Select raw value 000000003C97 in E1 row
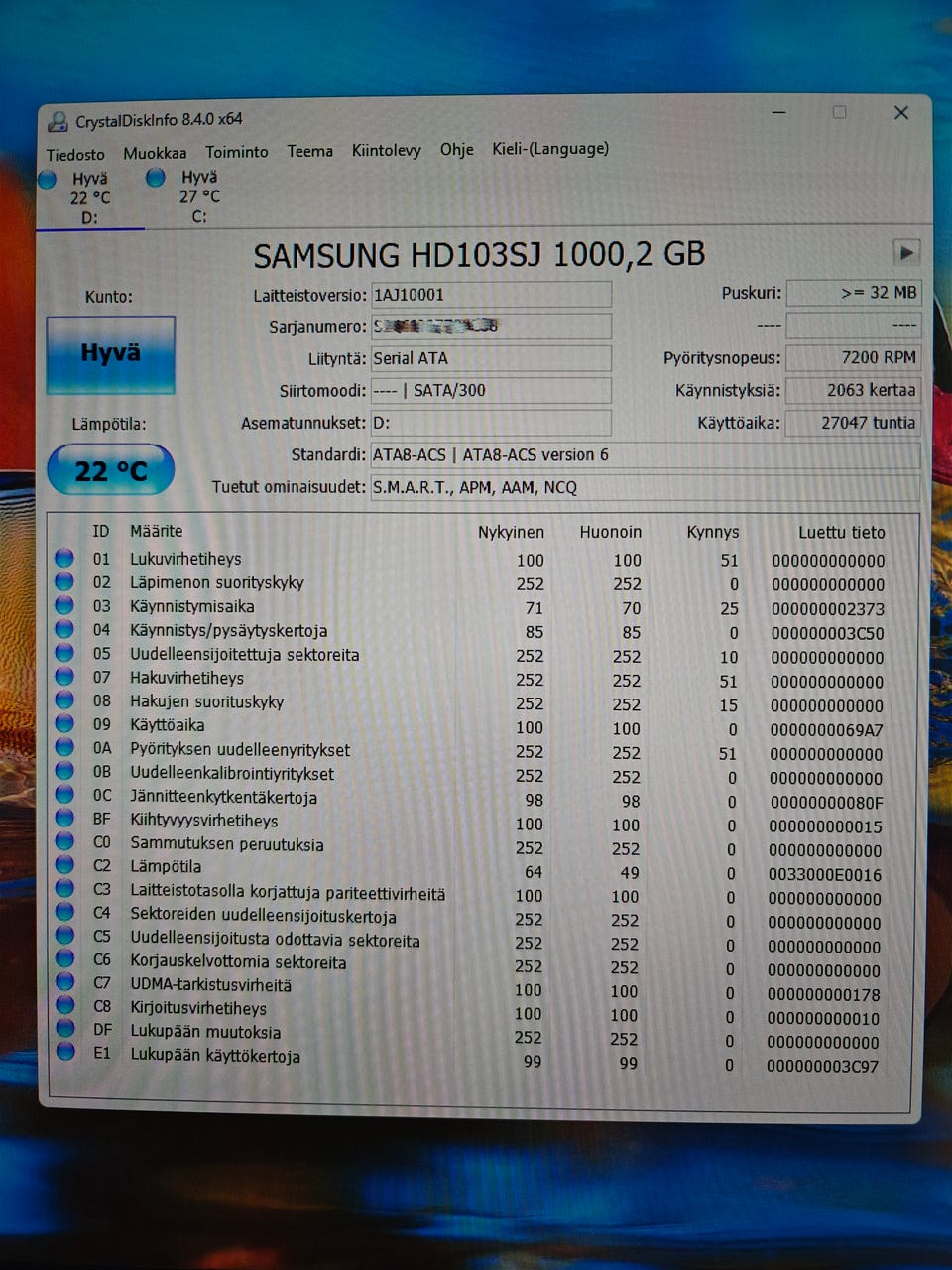 coord(823,1067)
